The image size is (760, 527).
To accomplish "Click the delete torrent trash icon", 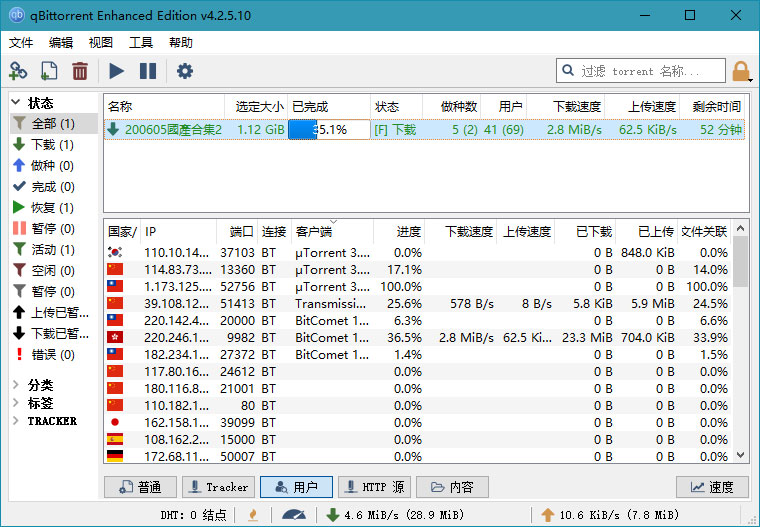I will [x=80, y=71].
